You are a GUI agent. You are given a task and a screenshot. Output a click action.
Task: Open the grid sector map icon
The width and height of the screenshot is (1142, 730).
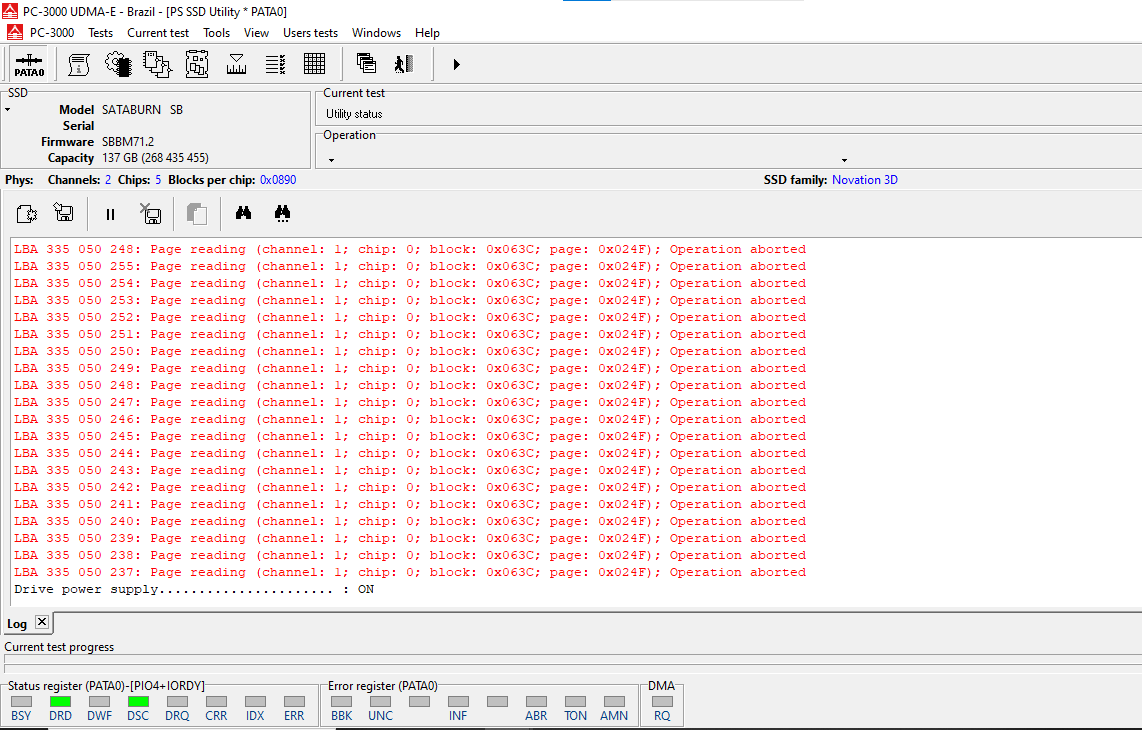pos(315,64)
